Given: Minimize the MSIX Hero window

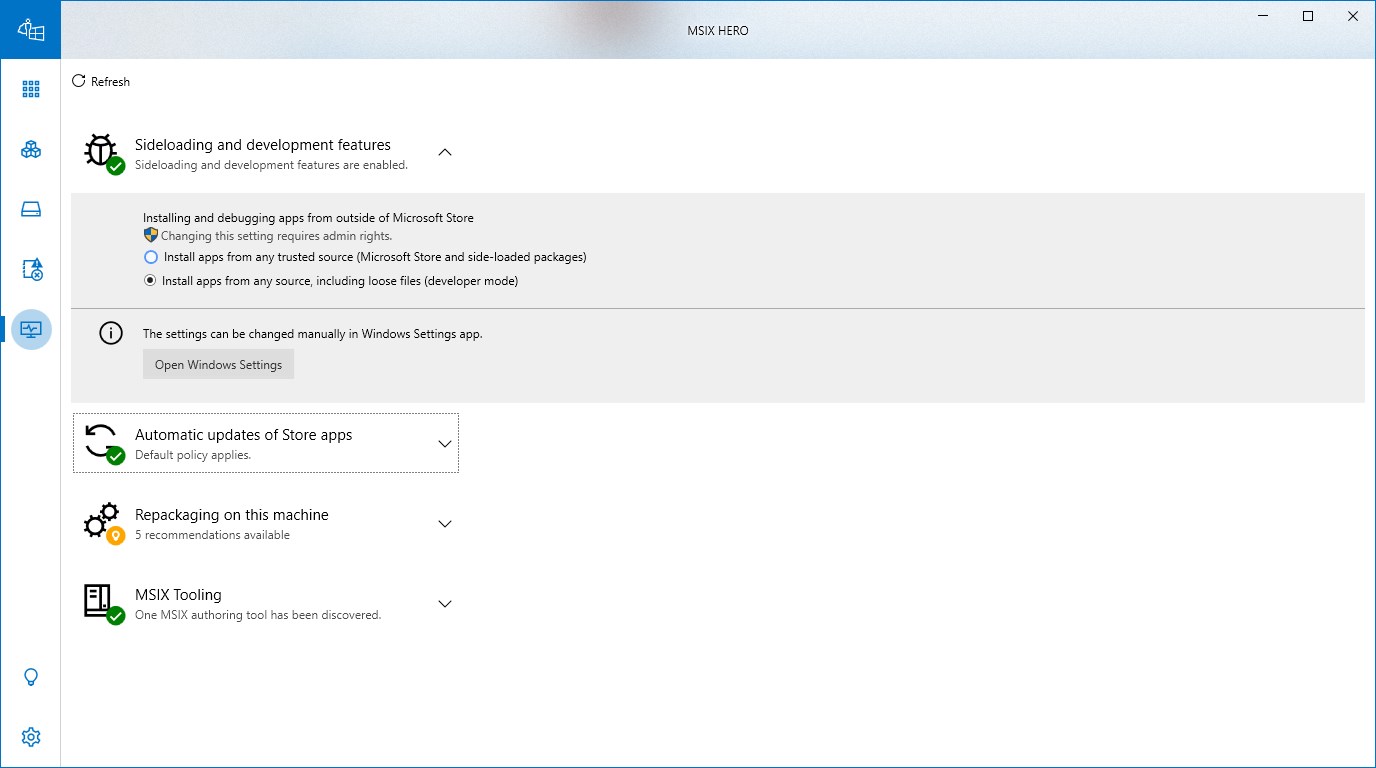Looking at the screenshot, I should click(1263, 16).
